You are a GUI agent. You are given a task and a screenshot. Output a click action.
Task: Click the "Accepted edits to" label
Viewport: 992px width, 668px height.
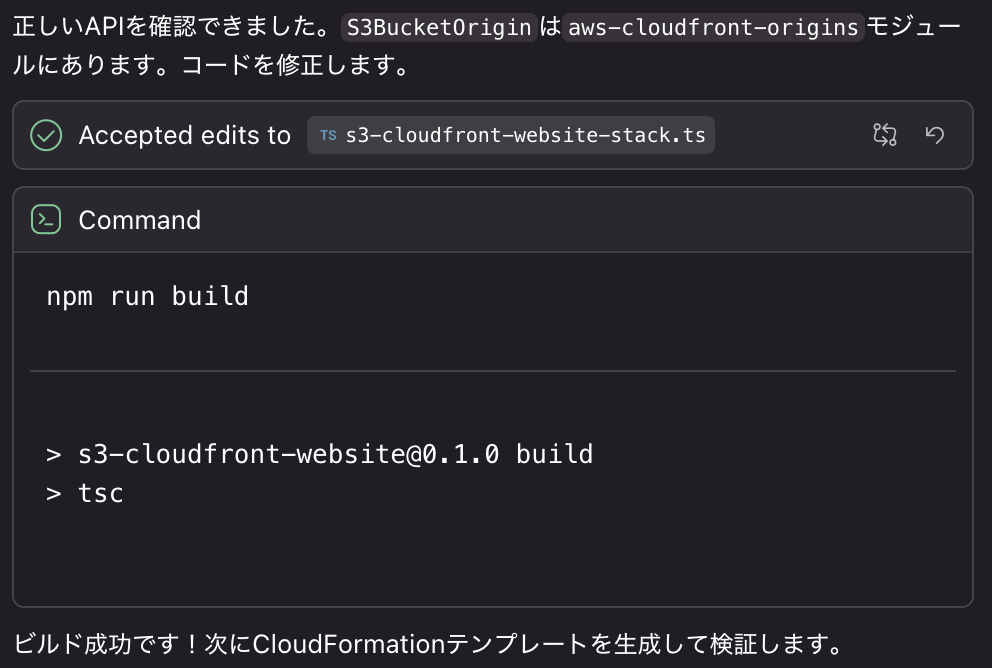click(184, 136)
